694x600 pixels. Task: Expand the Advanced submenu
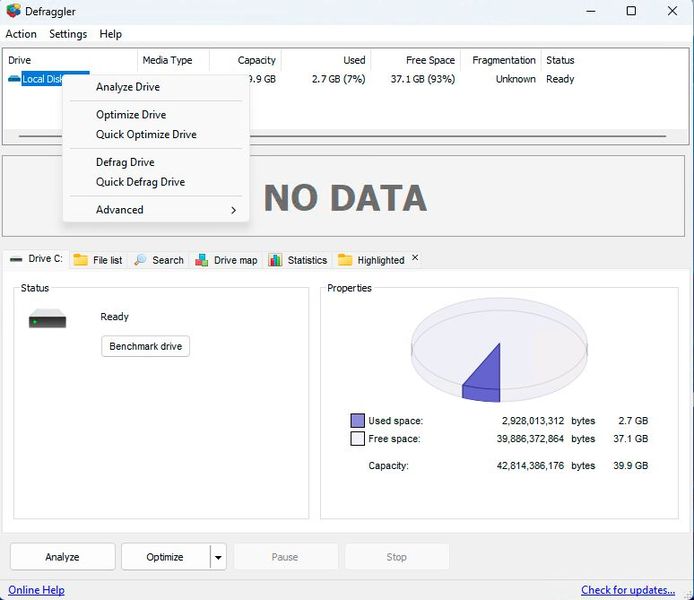pos(156,210)
